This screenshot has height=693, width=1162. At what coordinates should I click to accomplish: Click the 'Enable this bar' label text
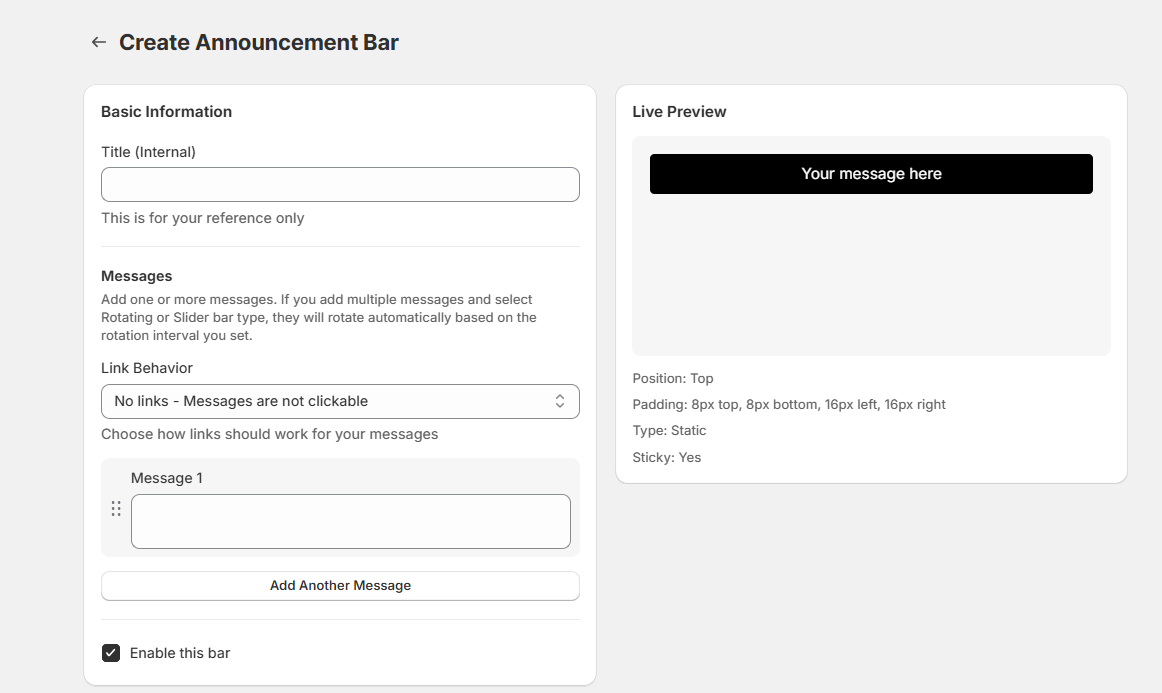[180, 653]
